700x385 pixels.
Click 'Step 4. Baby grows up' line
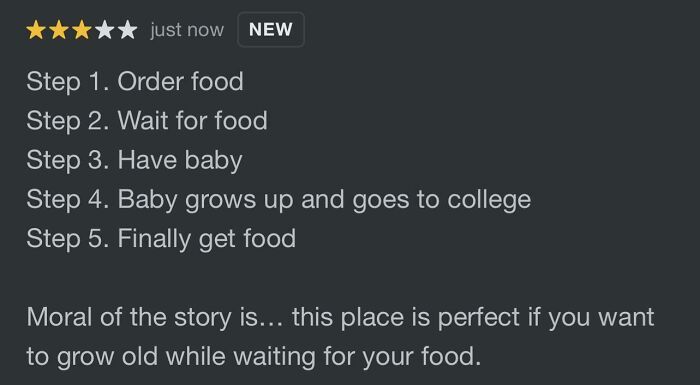tap(279, 199)
